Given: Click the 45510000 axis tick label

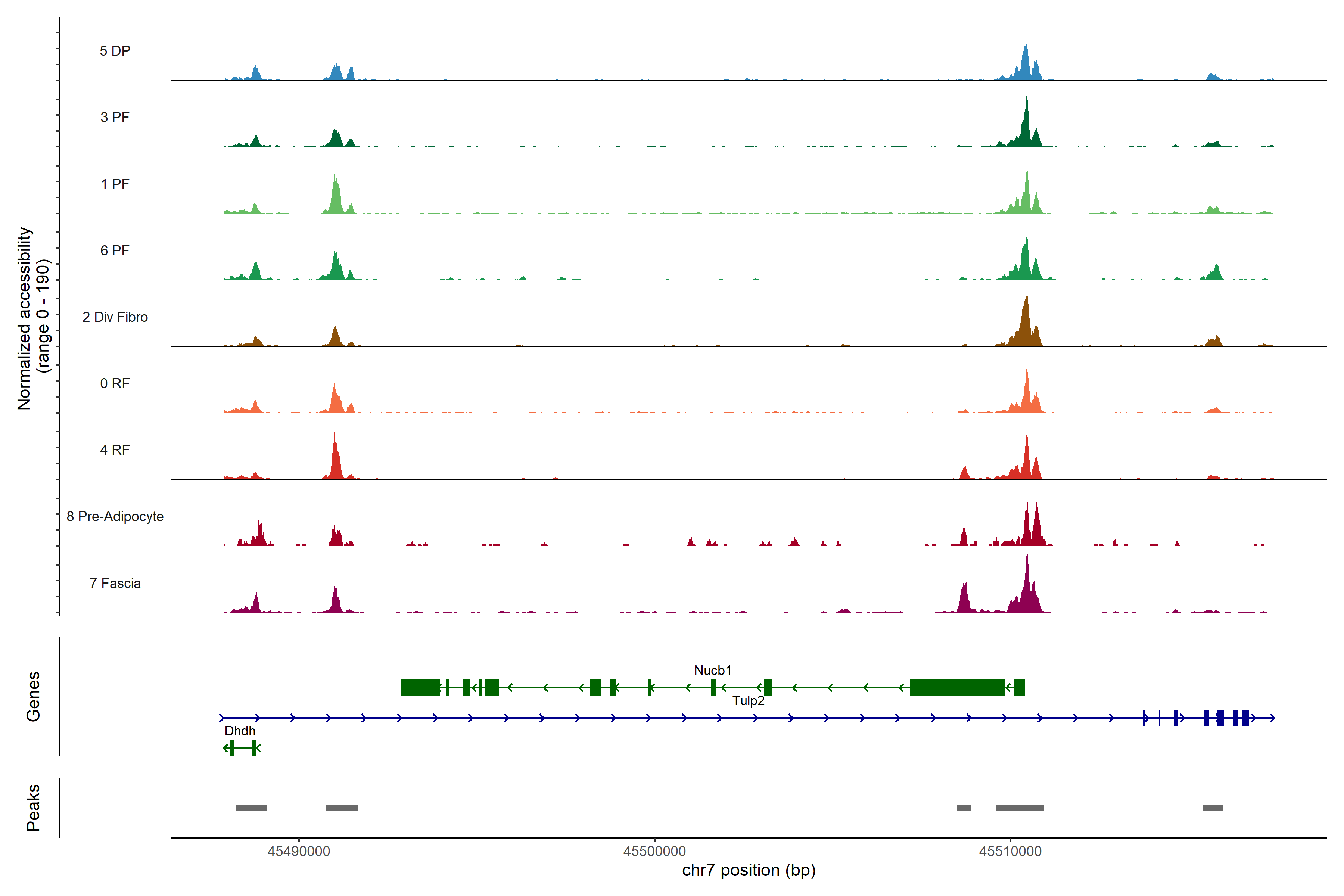Looking at the screenshot, I should click(x=1010, y=852).
